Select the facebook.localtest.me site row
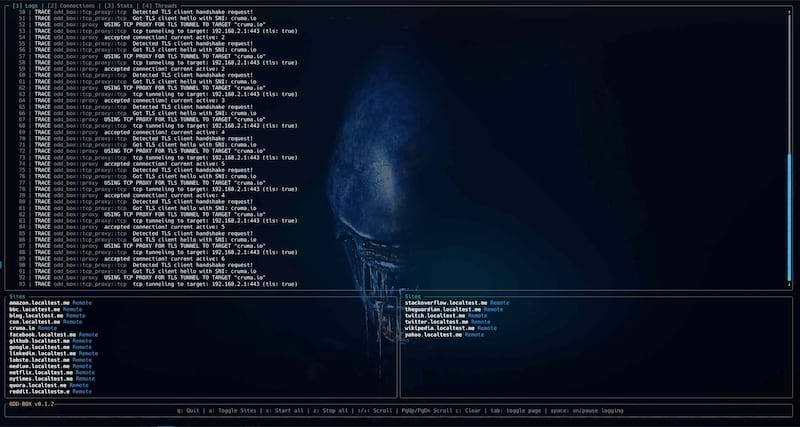The image size is (800, 427). tap(53, 335)
